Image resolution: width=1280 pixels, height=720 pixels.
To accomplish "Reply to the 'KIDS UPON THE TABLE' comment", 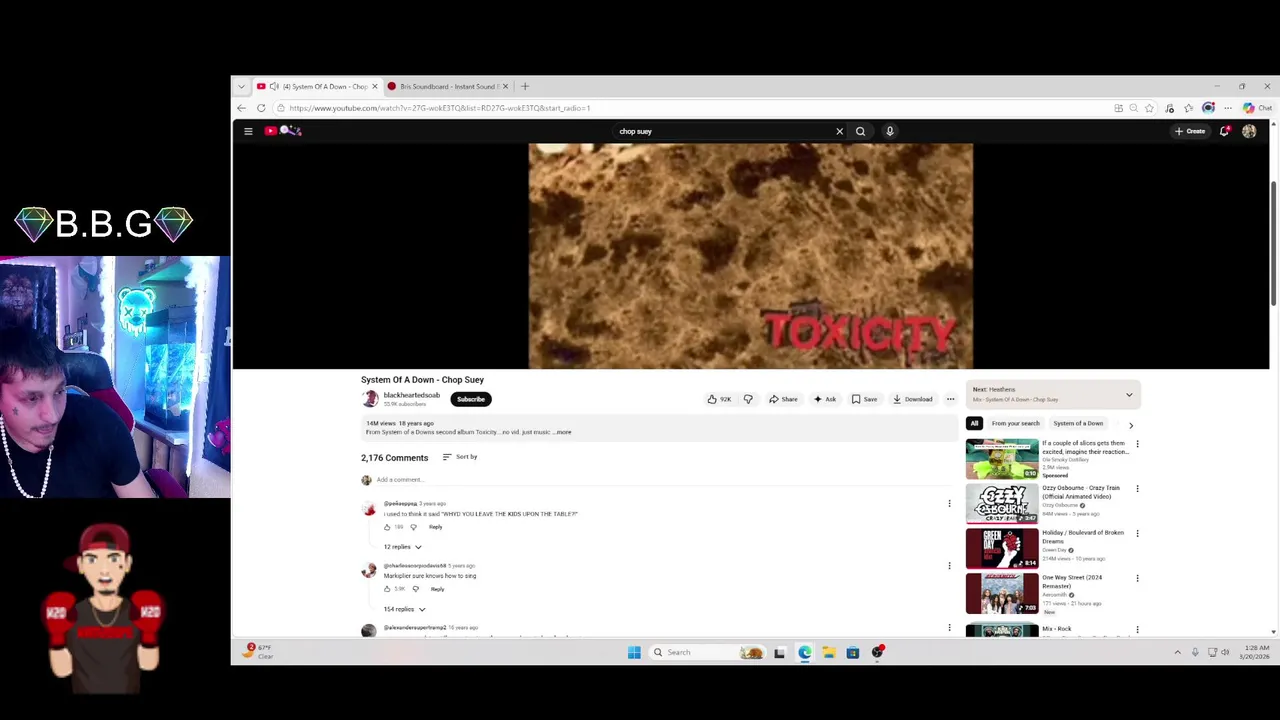I will (435, 527).
